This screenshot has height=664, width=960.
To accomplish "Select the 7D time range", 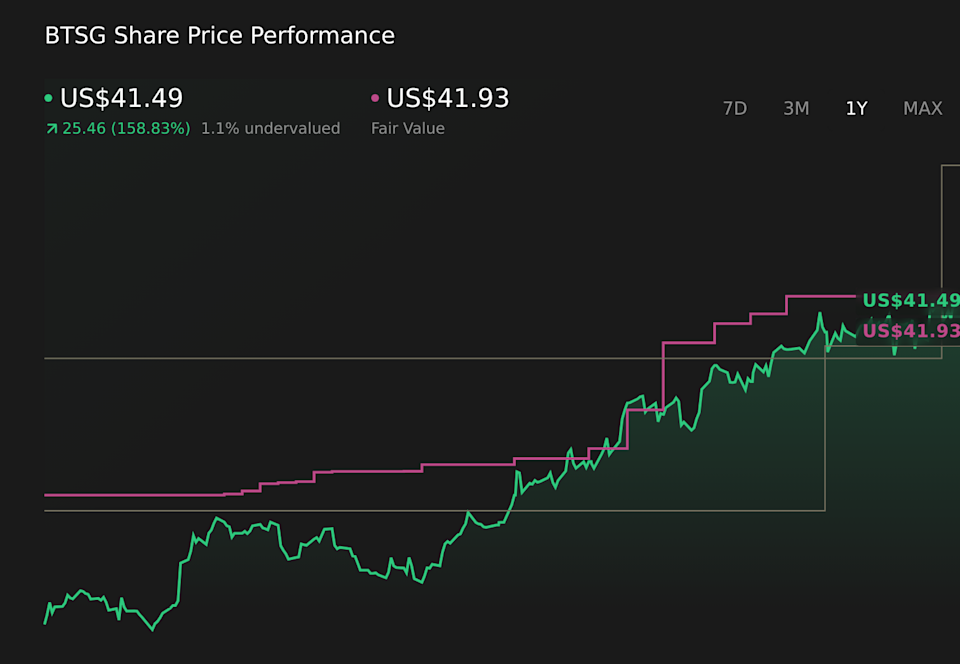I will tap(734, 108).
